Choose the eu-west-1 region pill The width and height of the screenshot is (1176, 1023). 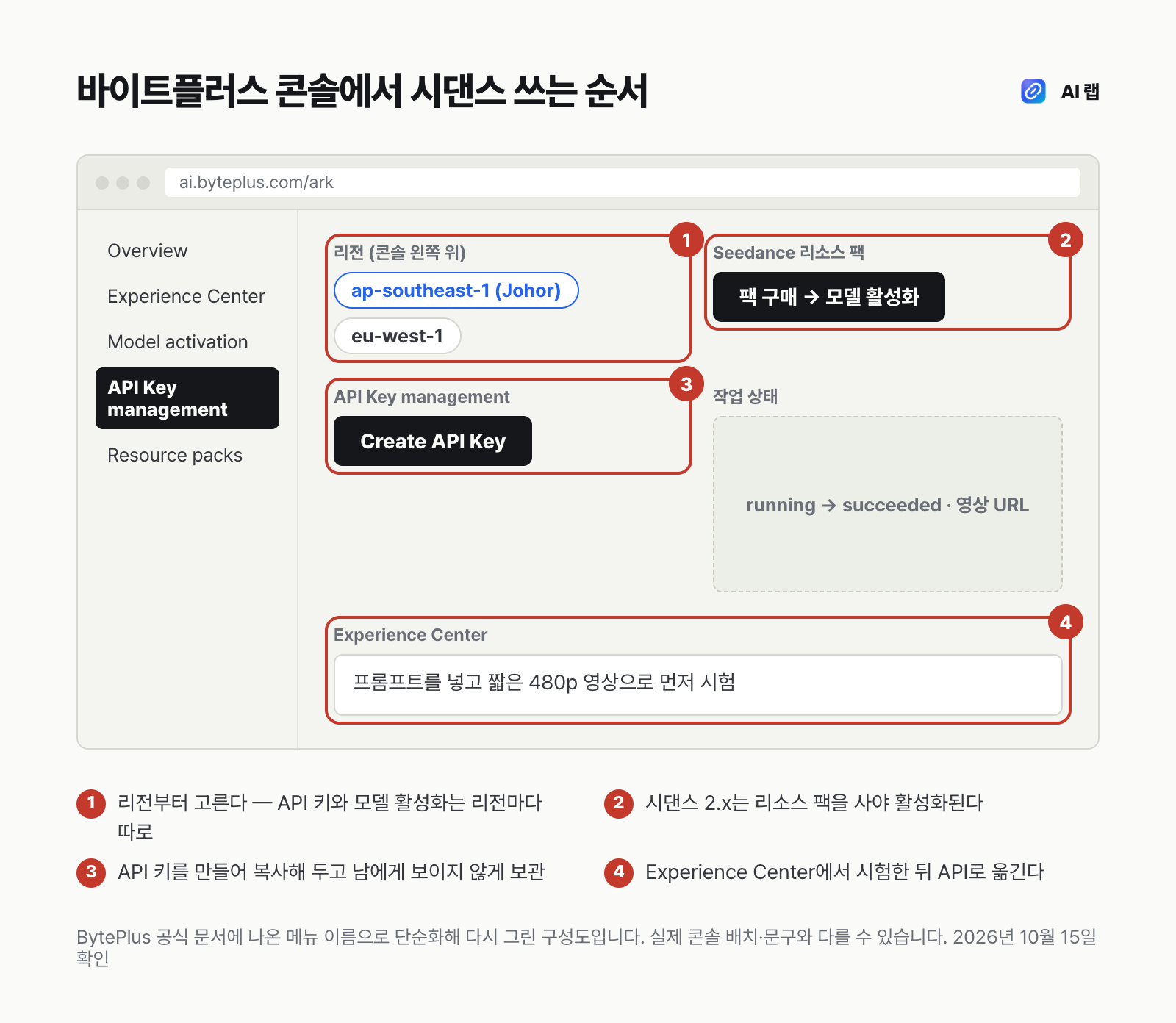(398, 336)
